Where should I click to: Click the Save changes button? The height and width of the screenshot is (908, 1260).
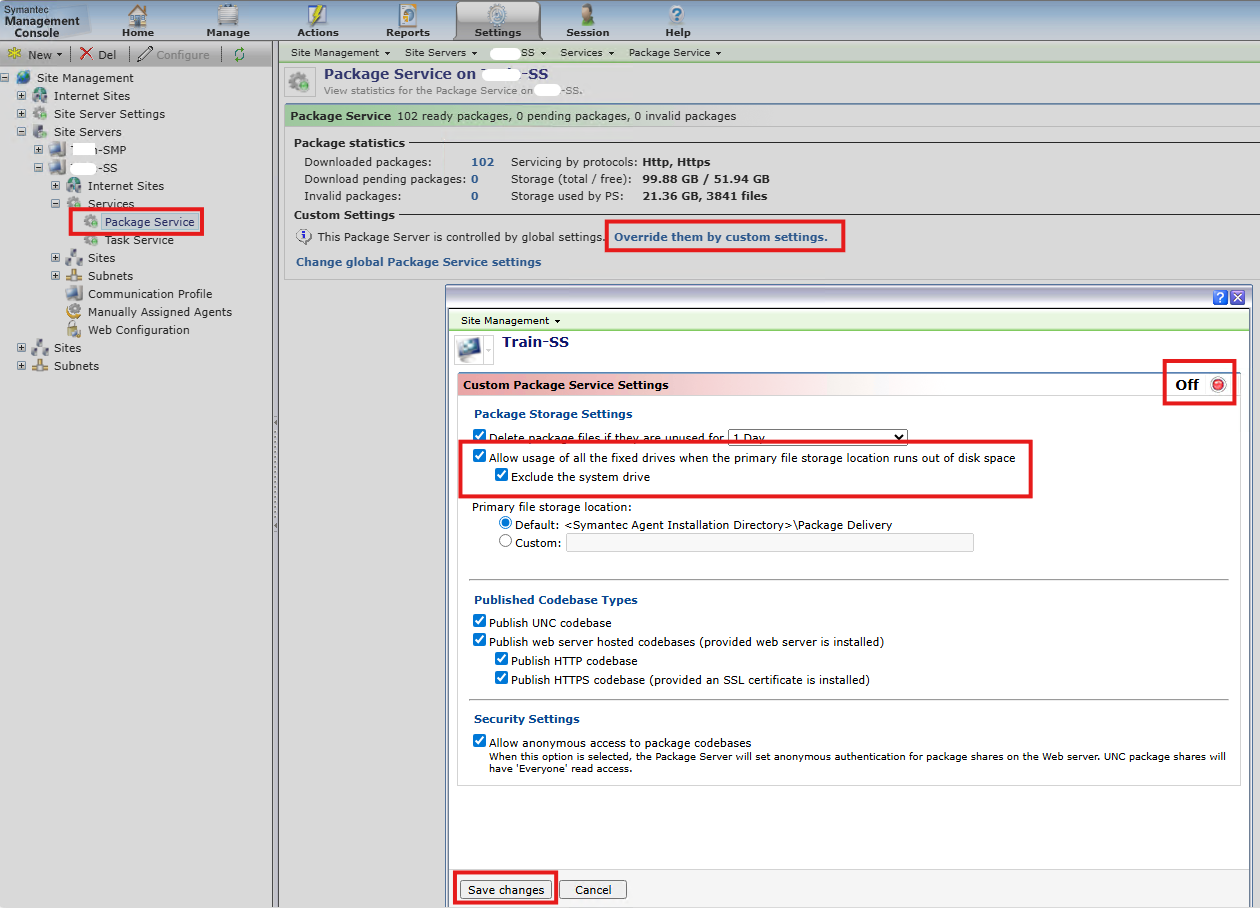(x=506, y=890)
